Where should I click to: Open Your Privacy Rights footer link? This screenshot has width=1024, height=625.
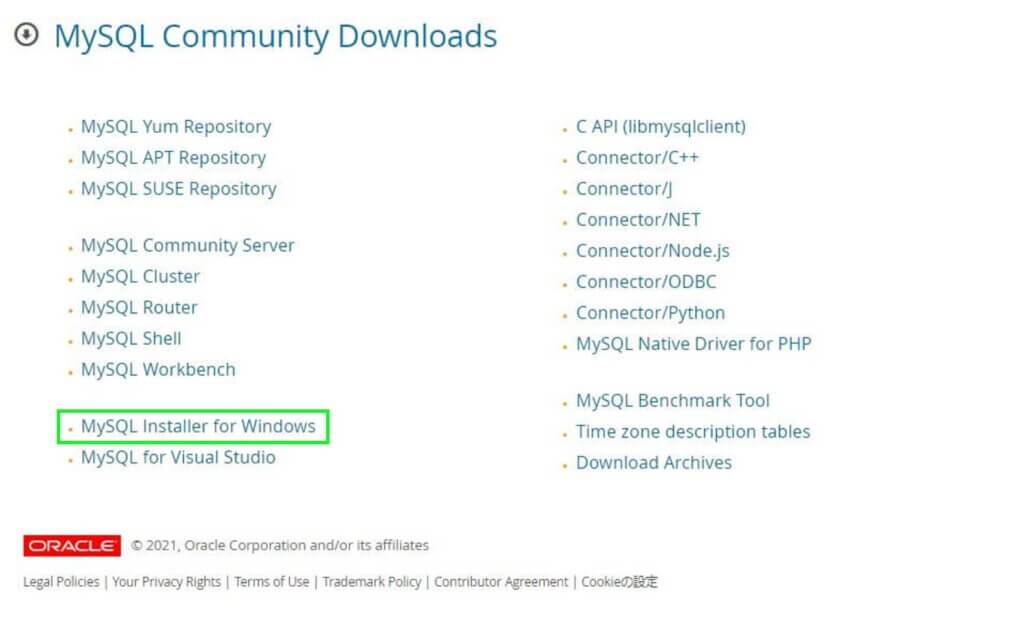pos(167,582)
